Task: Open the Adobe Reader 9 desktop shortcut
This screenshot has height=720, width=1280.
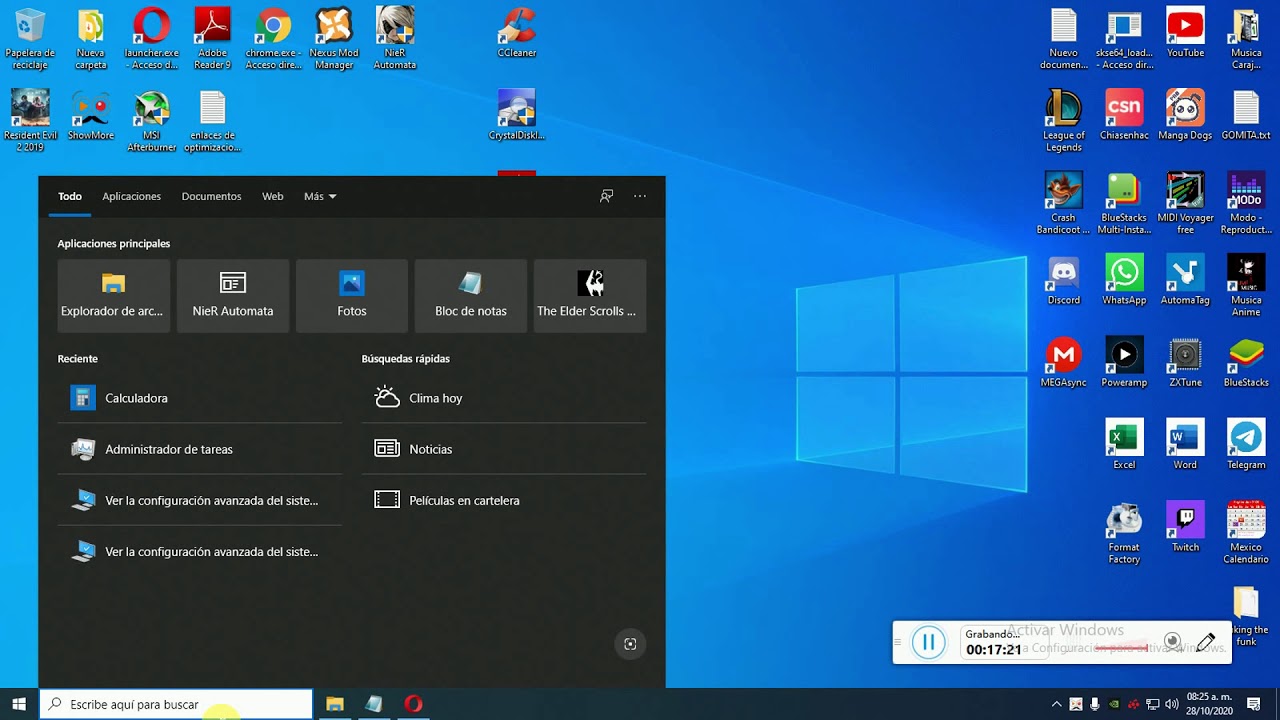Action: point(212,39)
